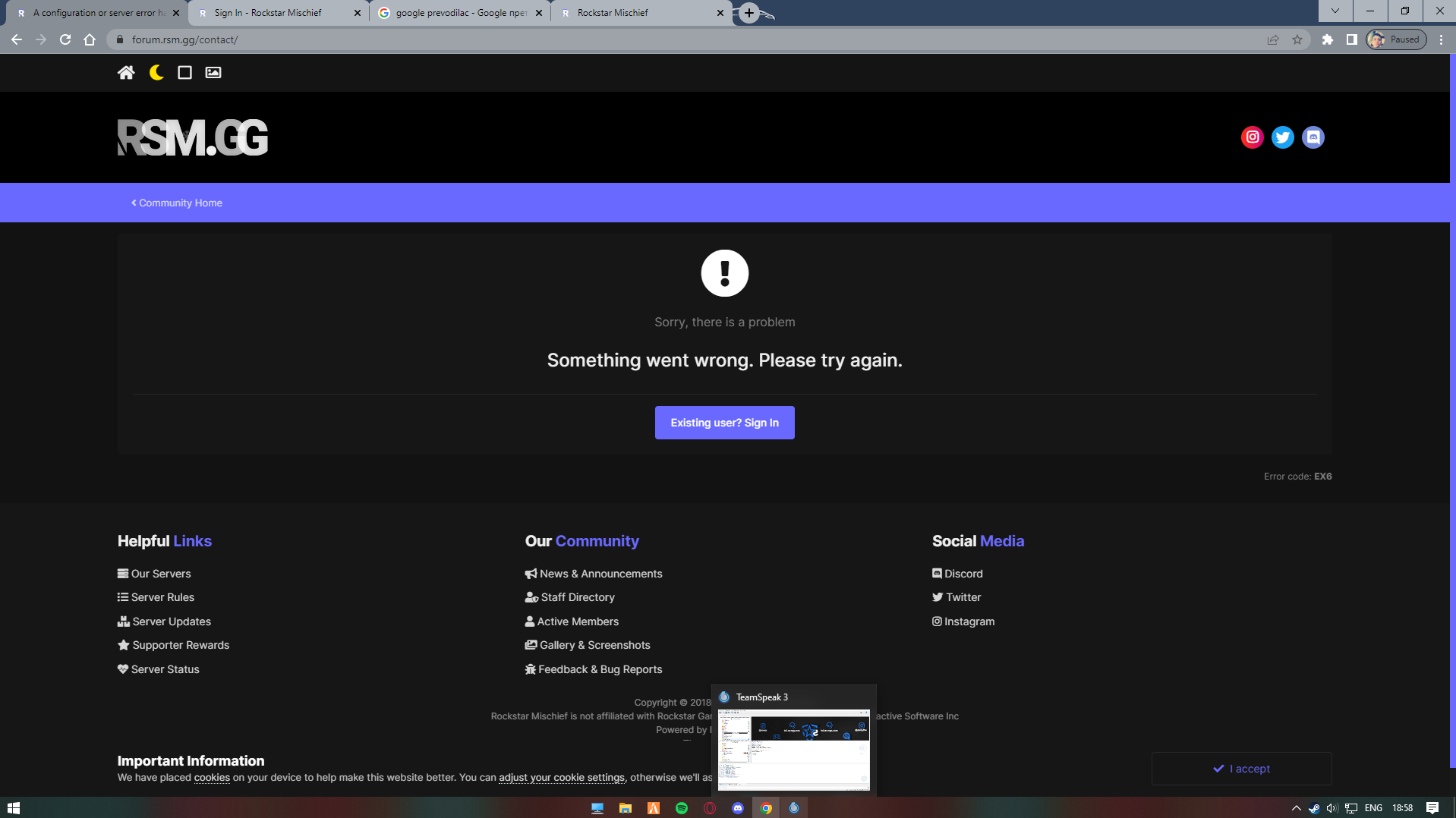
Task: Open the Extensions puzzle icon
Action: point(1328,39)
